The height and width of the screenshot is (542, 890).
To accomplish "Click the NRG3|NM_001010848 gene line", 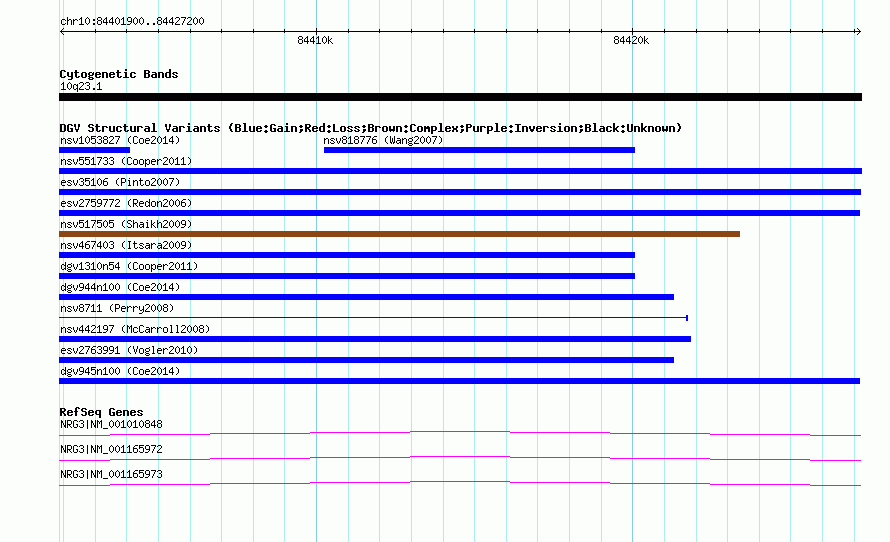I will point(460,434).
